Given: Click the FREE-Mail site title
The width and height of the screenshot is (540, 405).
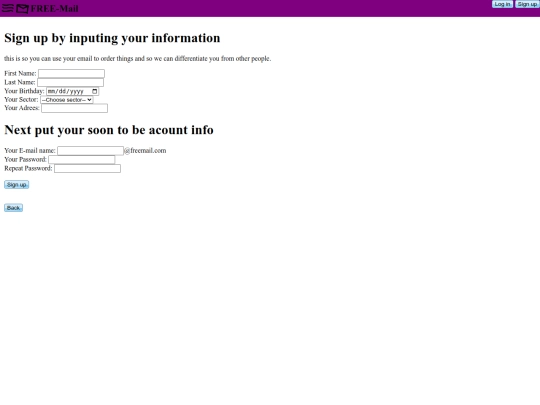Looking at the screenshot, I should click(54, 9).
